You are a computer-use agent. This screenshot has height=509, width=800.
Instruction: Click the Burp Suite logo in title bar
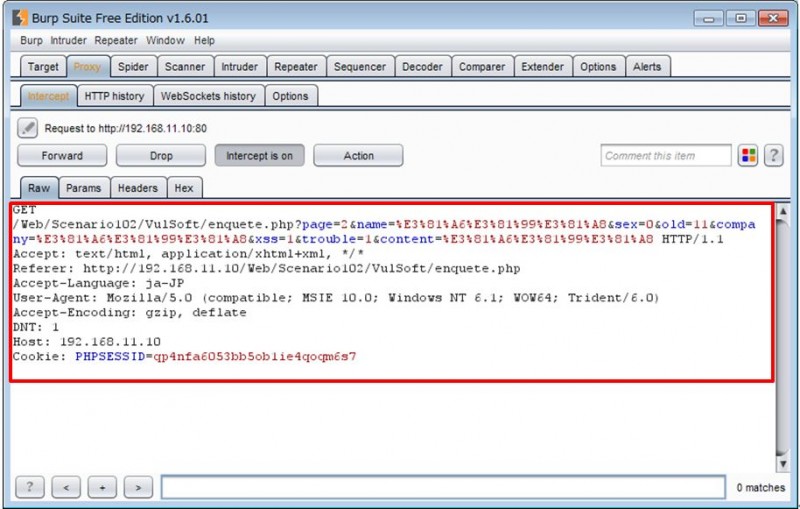[20, 17]
